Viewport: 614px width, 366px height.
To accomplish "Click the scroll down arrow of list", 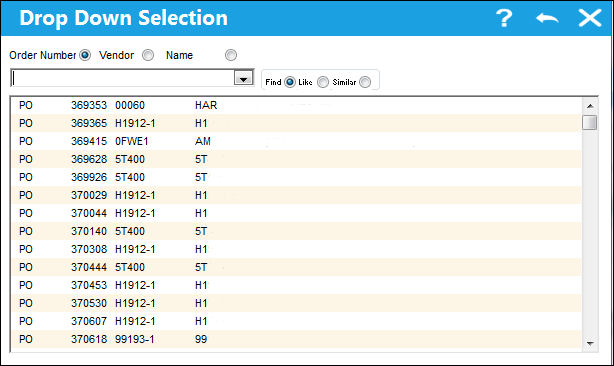I will coord(590,343).
